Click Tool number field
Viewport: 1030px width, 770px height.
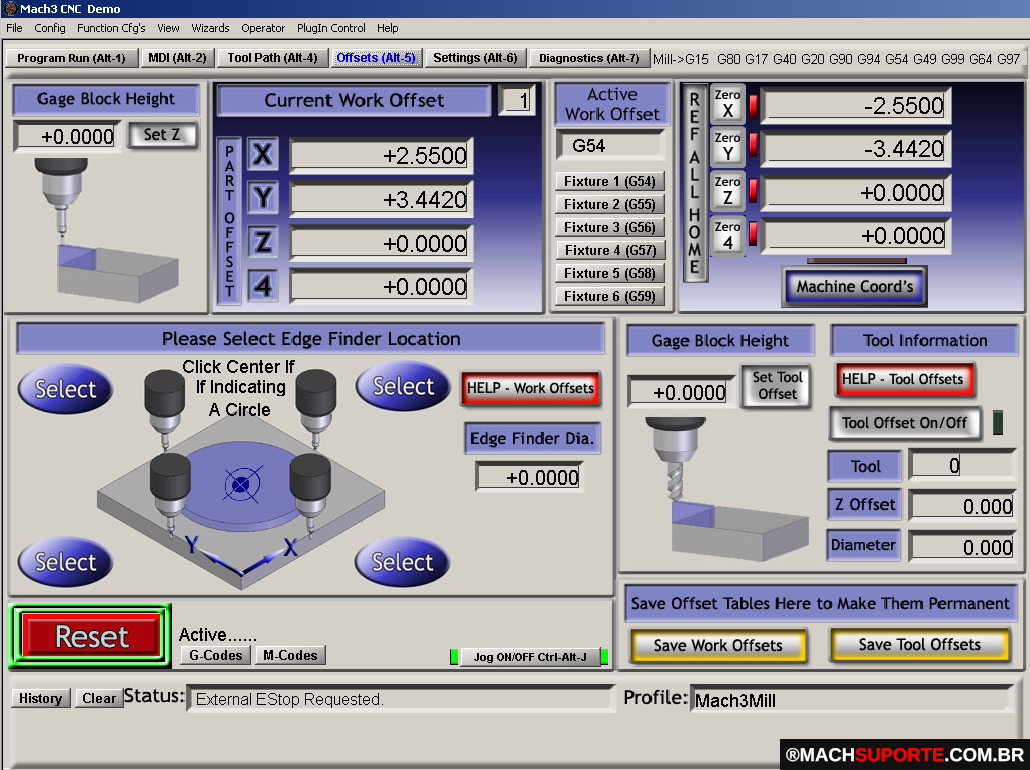[x=962, y=465]
